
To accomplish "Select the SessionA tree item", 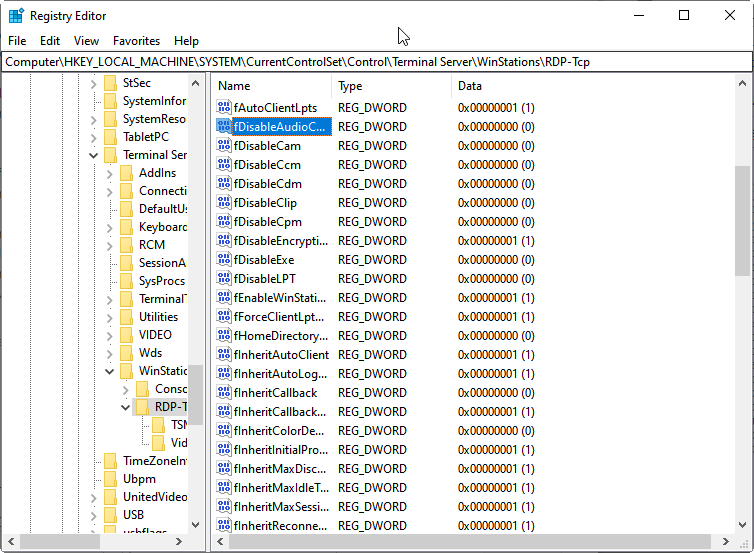I will pyautogui.click(x=163, y=263).
